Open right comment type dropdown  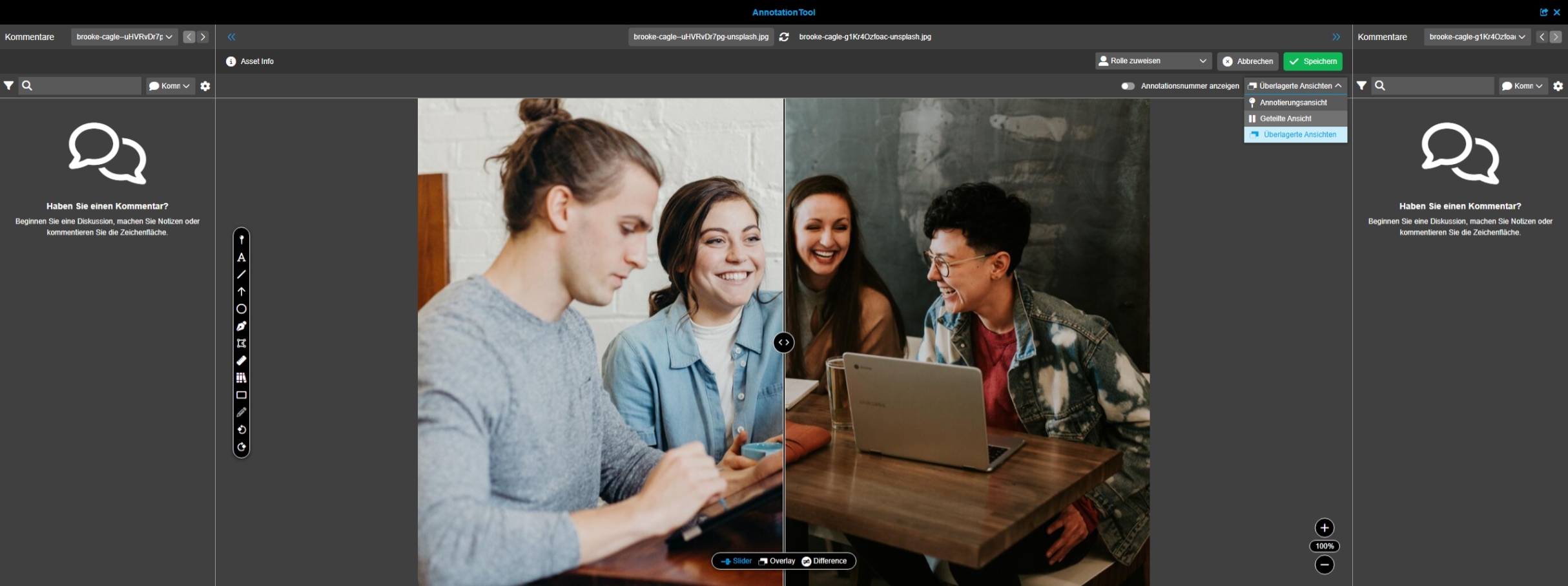point(1523,86)
